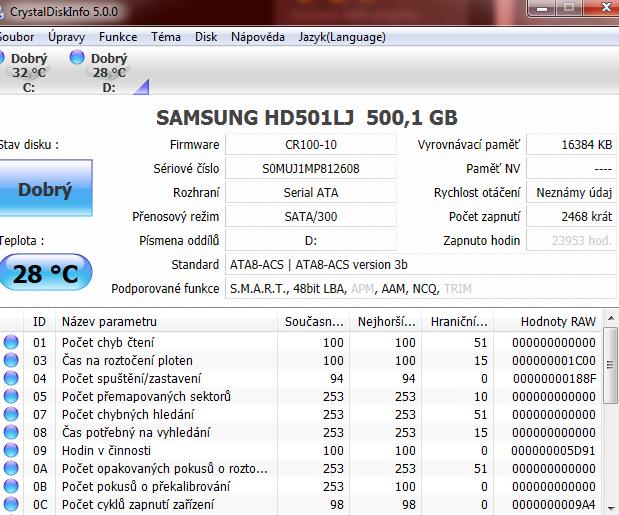Open the Téma menu

(166, 37)
